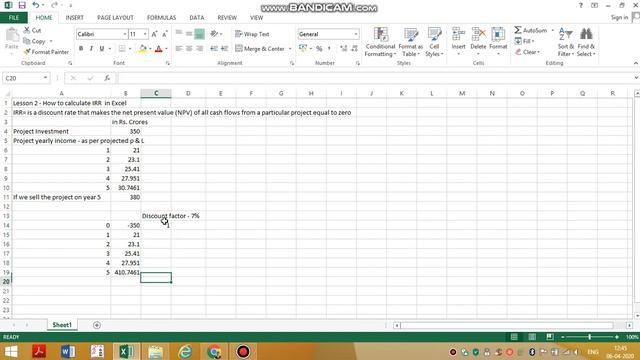Copy the selected cell
This screenshot has height=360, width=640.
34,41
